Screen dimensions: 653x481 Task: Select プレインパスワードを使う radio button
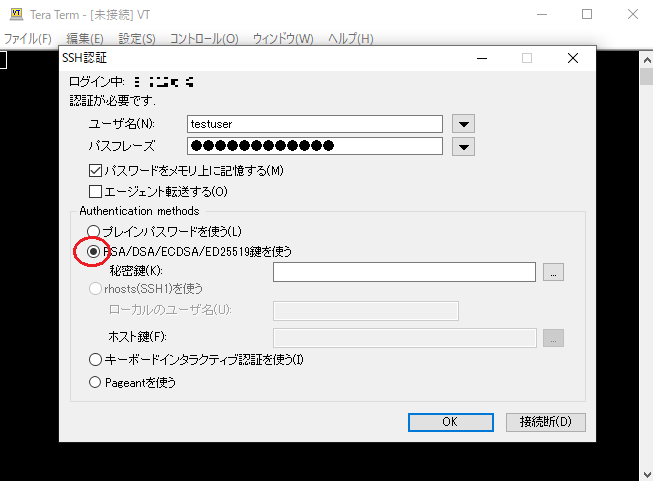[94, 231]
